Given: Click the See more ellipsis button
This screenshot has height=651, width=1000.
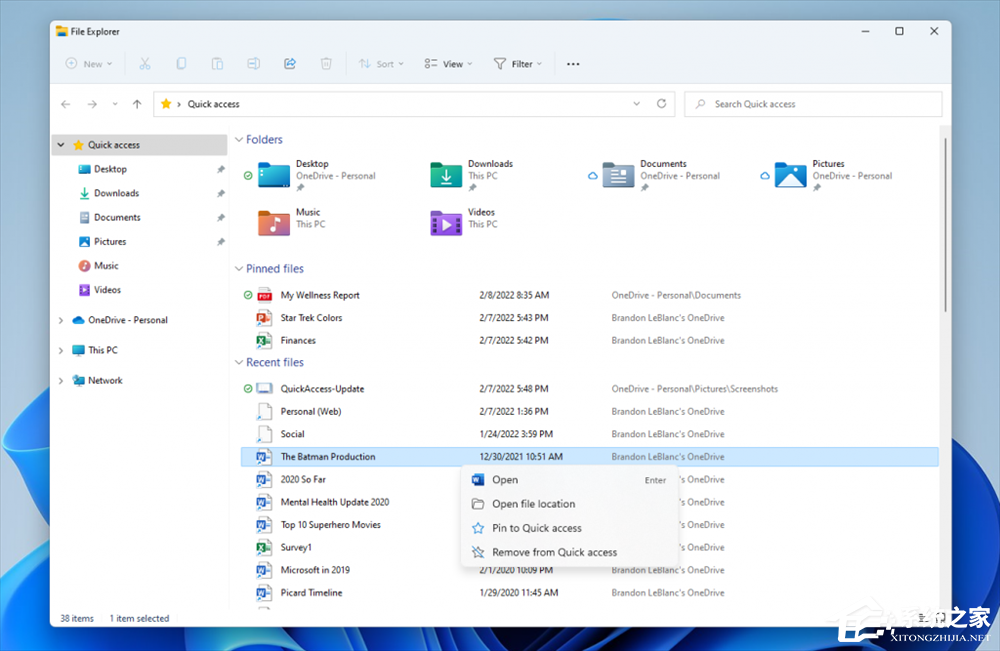Looking at the screenshot, I should click(x=573, y=64).
